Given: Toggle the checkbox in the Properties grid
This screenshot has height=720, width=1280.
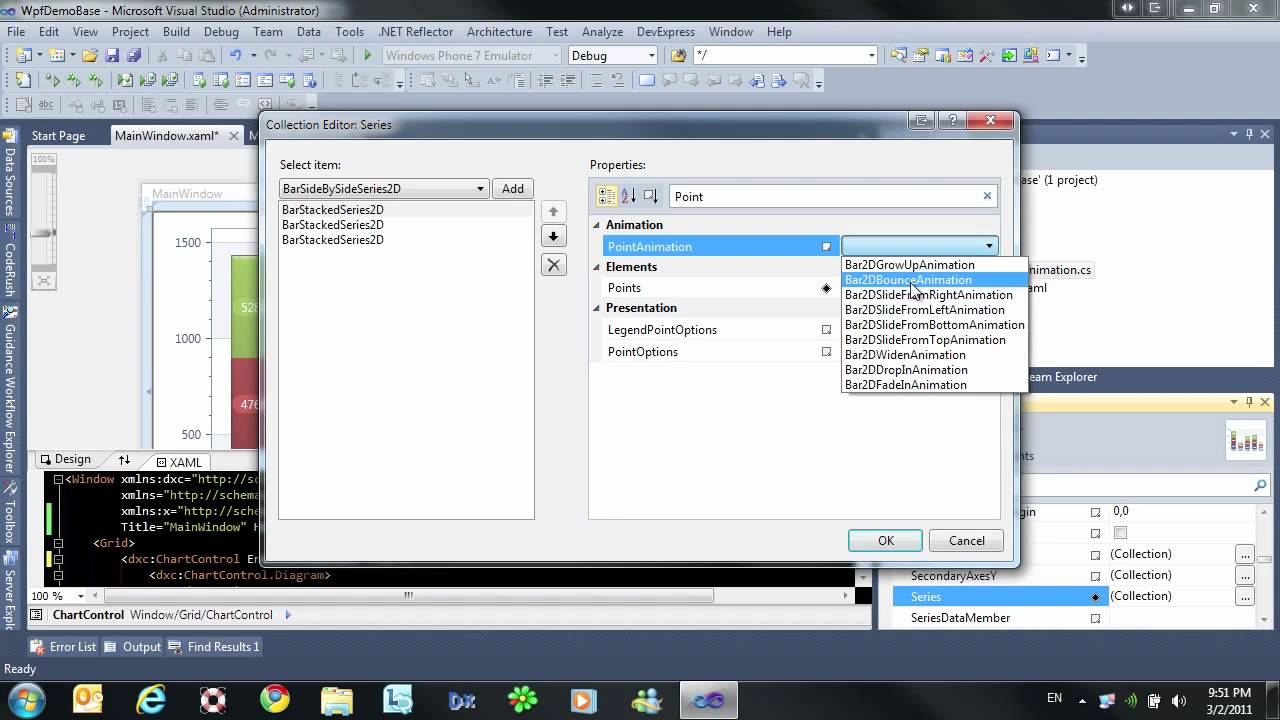Looking at the screenshot, I should [x=1120, y=533].
